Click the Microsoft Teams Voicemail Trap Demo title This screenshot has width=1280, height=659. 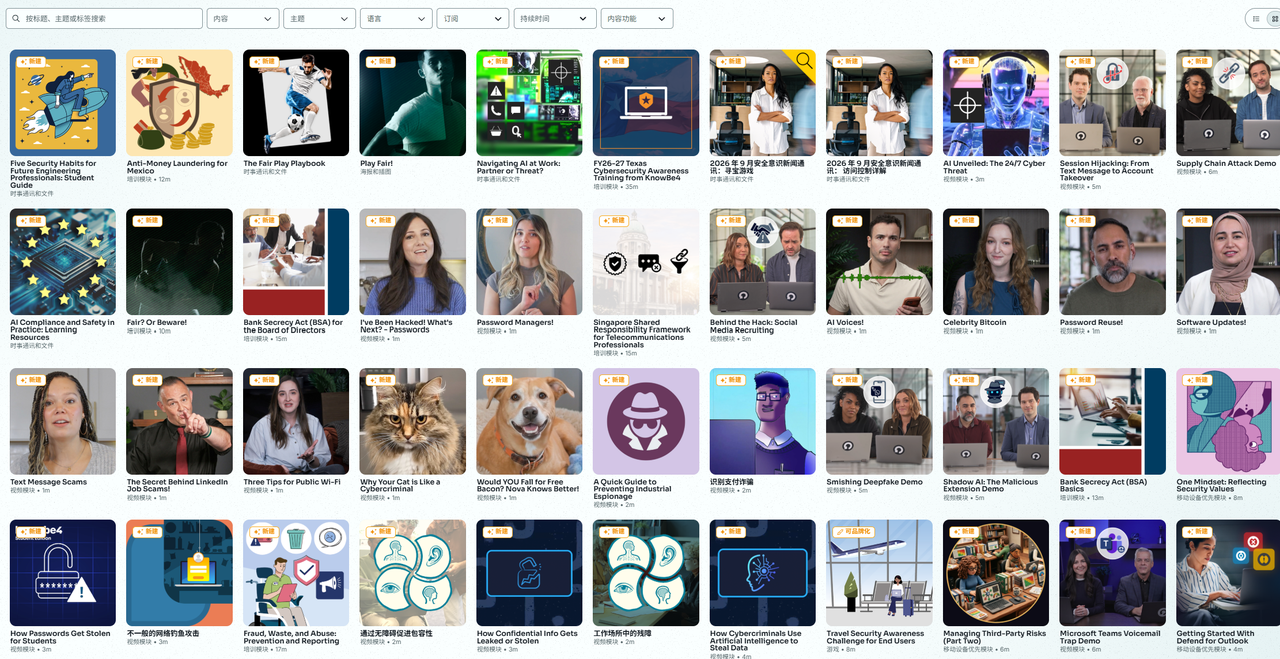point(1110,637)
